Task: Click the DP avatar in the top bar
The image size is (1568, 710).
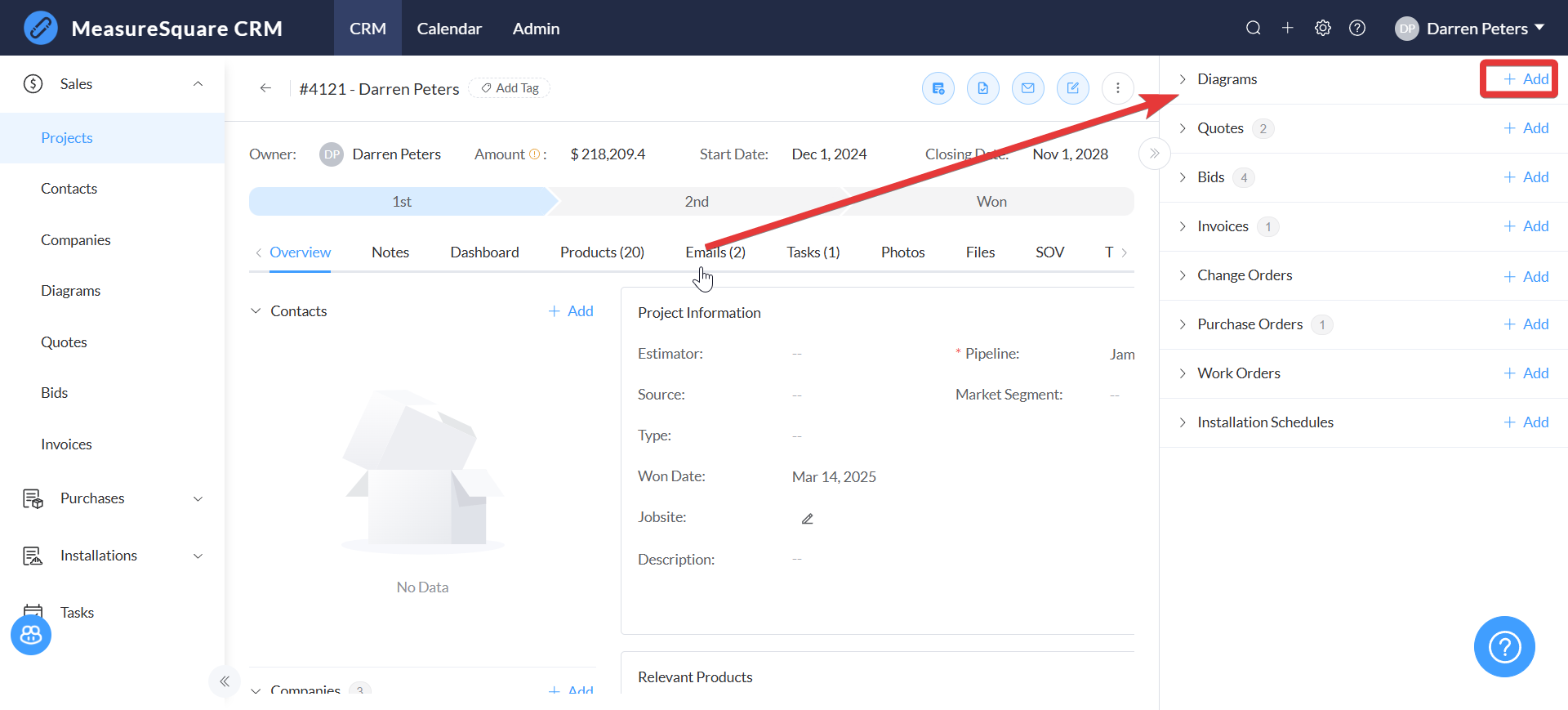Action: pos(1407,29)
